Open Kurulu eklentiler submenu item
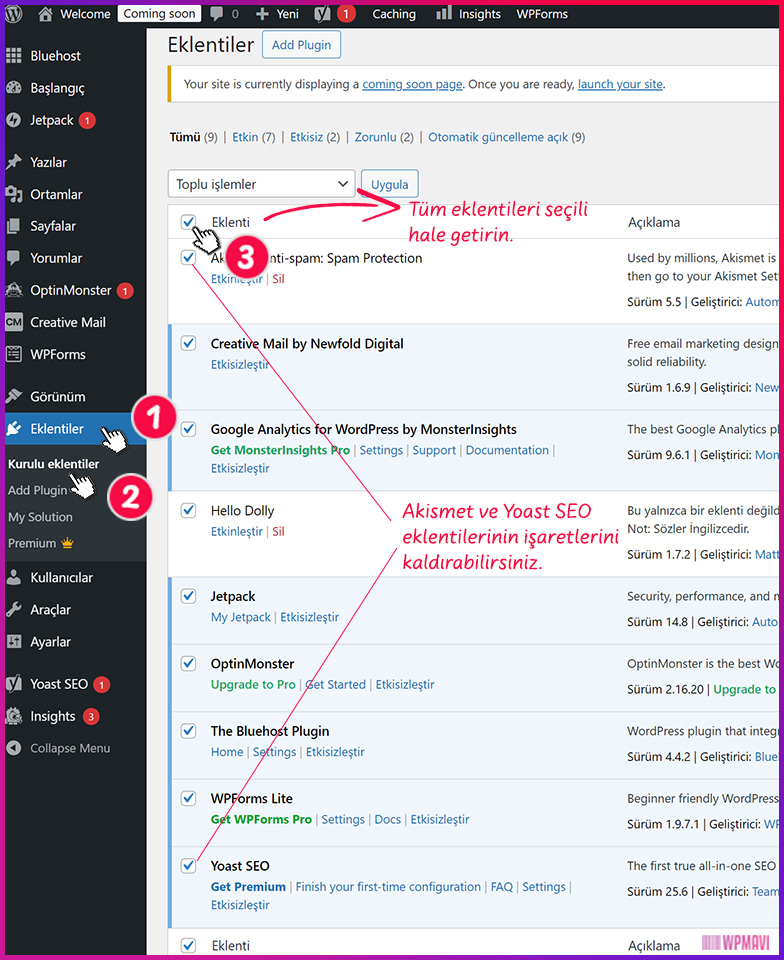 [x=53, y=464]
